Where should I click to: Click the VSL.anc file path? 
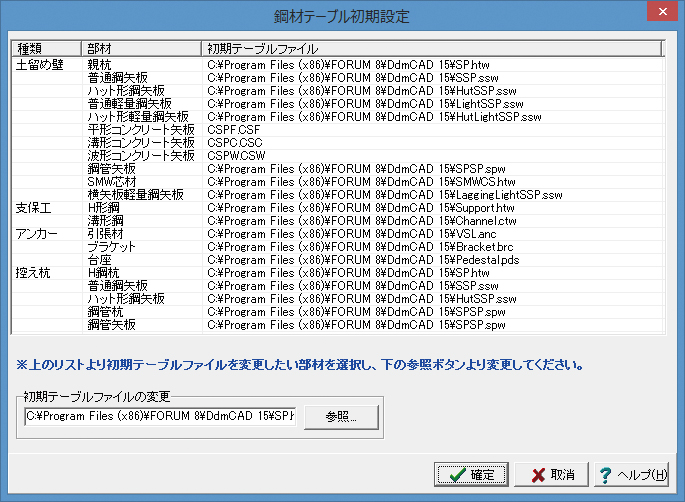click(352, 234)
